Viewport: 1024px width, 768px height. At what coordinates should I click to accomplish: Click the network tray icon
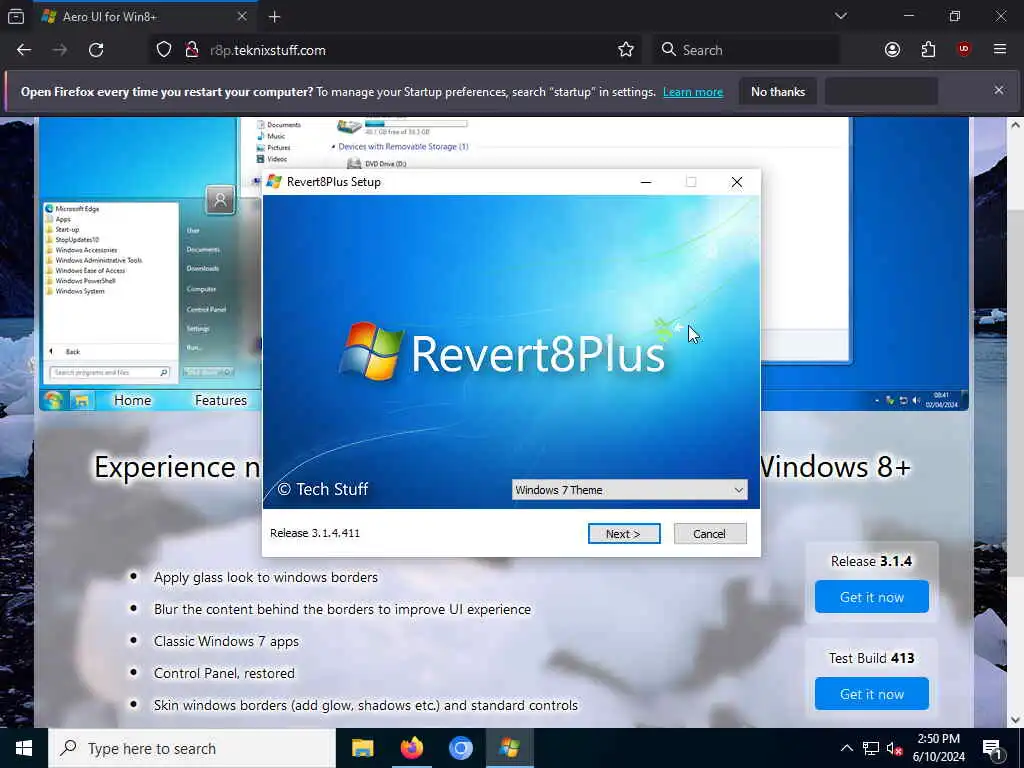tap(871, 748)
